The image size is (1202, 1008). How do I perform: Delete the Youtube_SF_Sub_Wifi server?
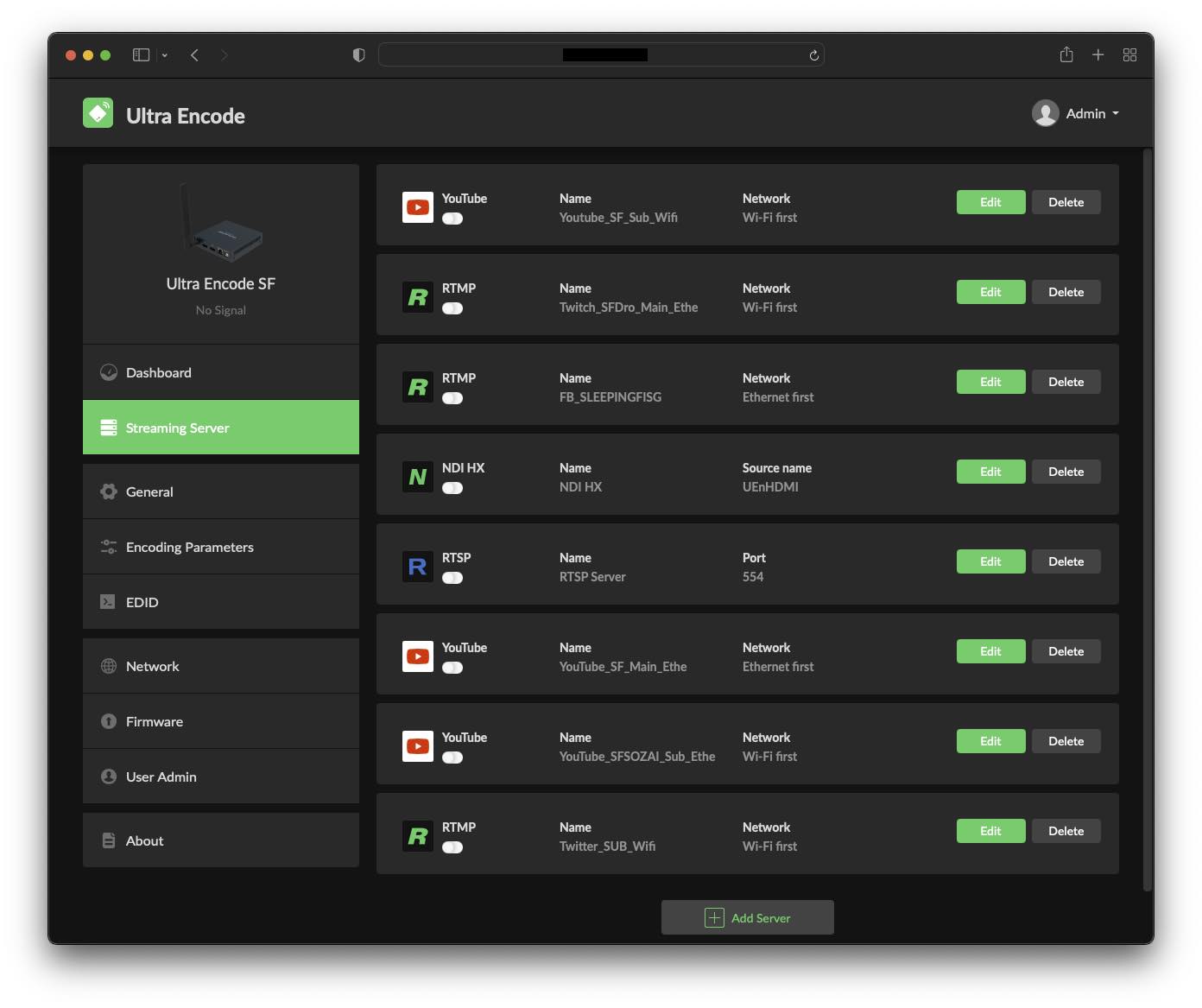click(x=1066, y=202)
